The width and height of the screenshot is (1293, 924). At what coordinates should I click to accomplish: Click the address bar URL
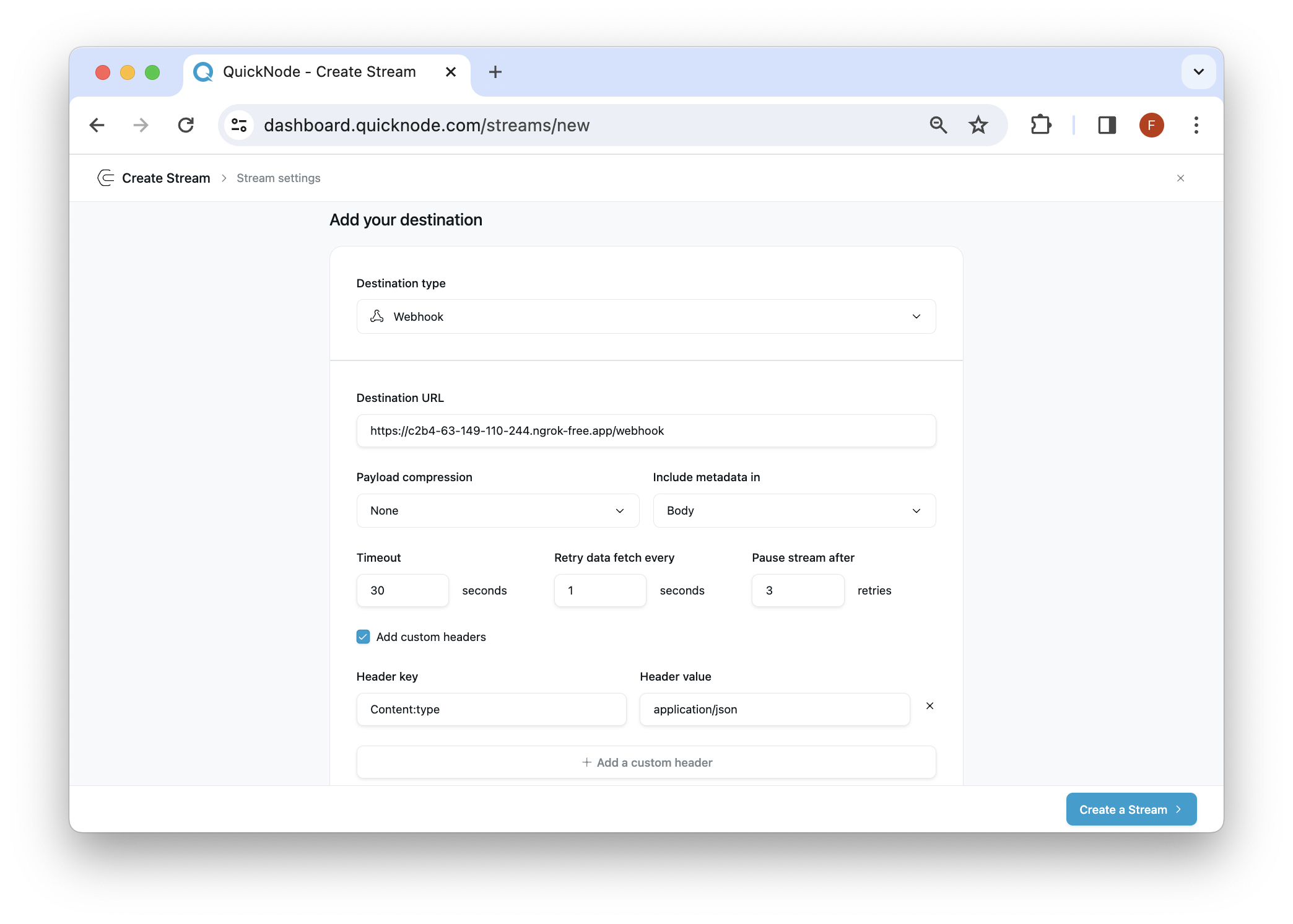pyautogui.click(x=427, y=125)
